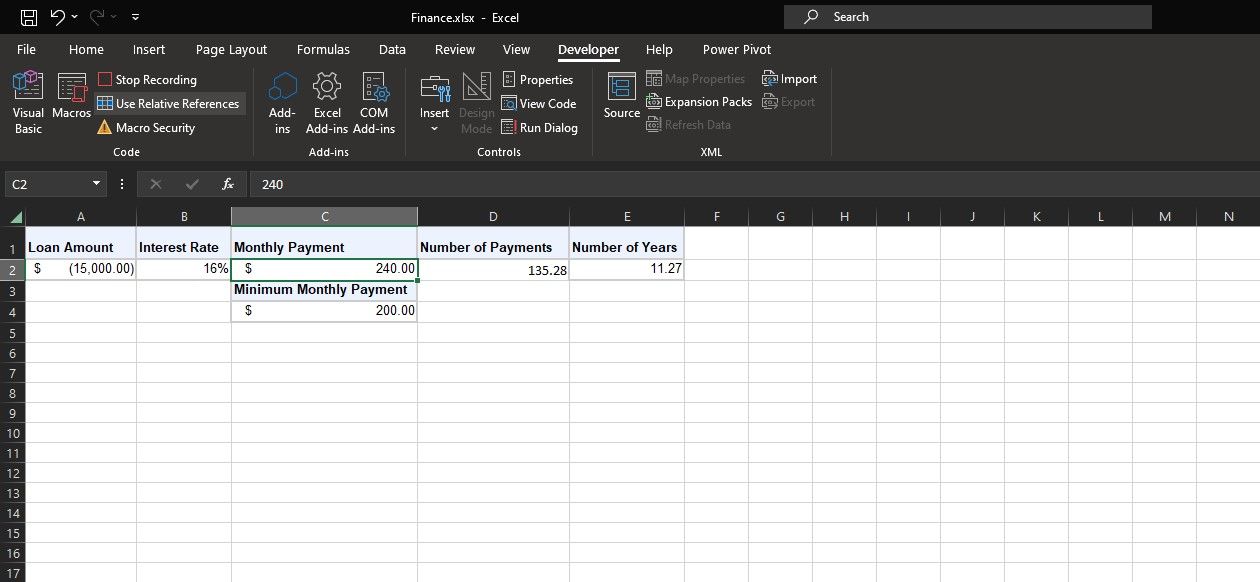
Task: Toggle Use Relative References
Action: click(x=169, y=103)
